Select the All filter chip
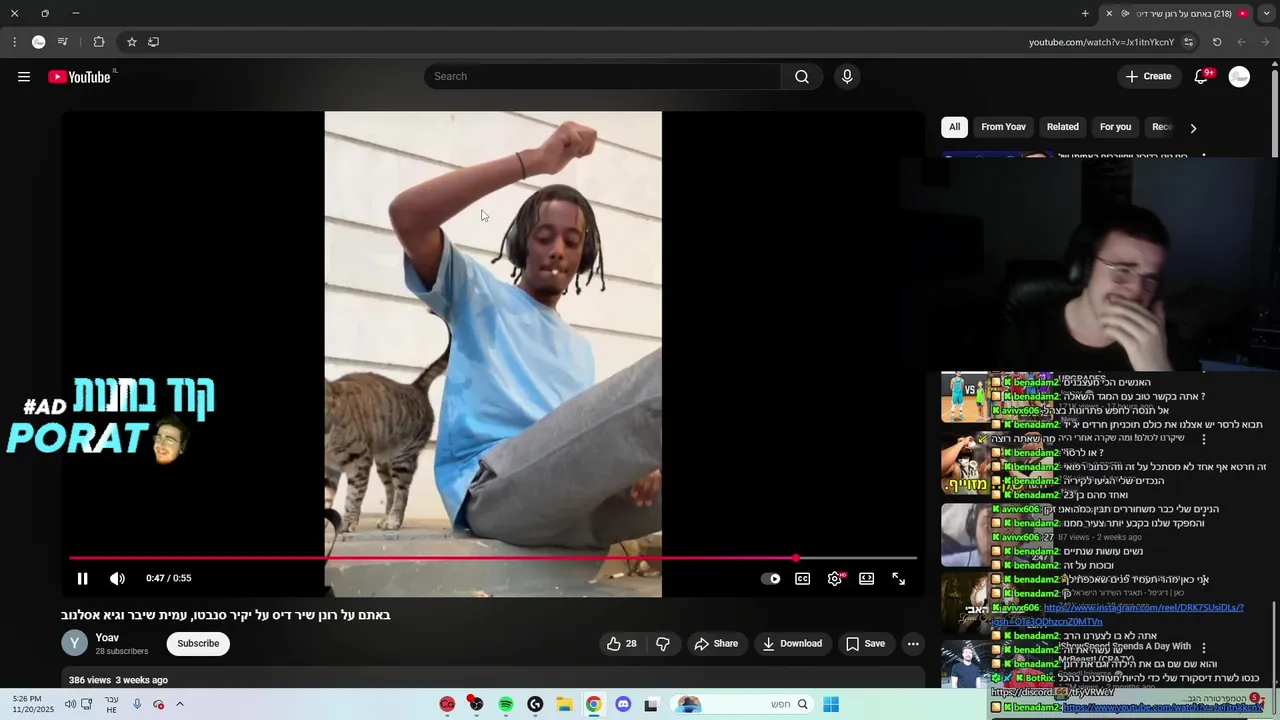The image size is (1280, 720). pos(954,127)
